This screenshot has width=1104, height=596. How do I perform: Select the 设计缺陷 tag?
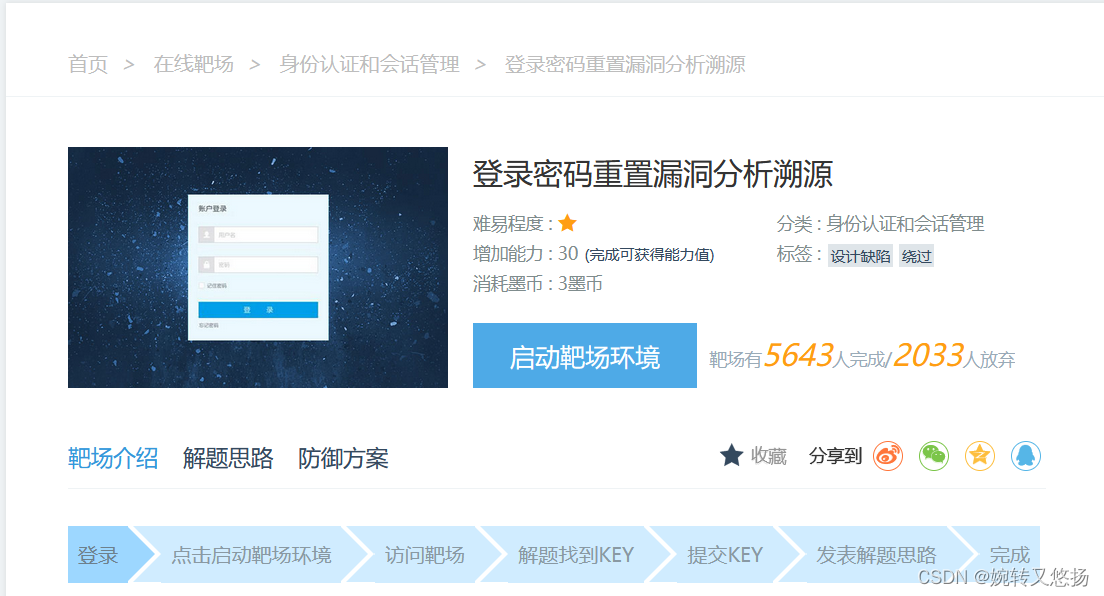(860, 256)
